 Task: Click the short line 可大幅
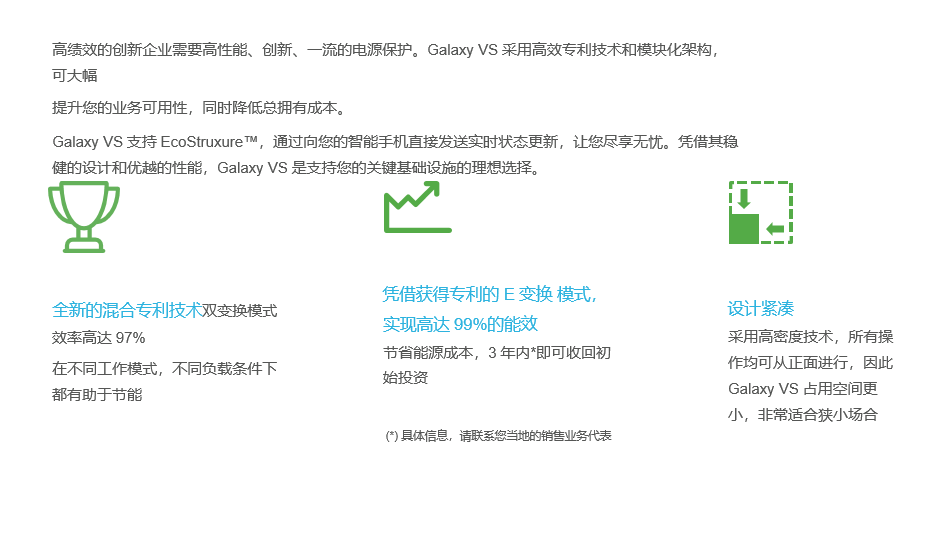point(74,76)
